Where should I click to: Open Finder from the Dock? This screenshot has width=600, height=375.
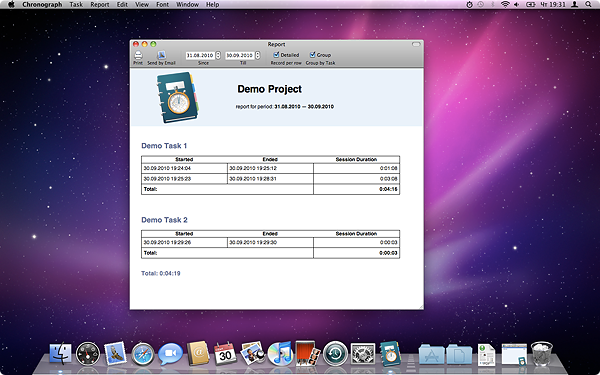(x=60, y=353)
